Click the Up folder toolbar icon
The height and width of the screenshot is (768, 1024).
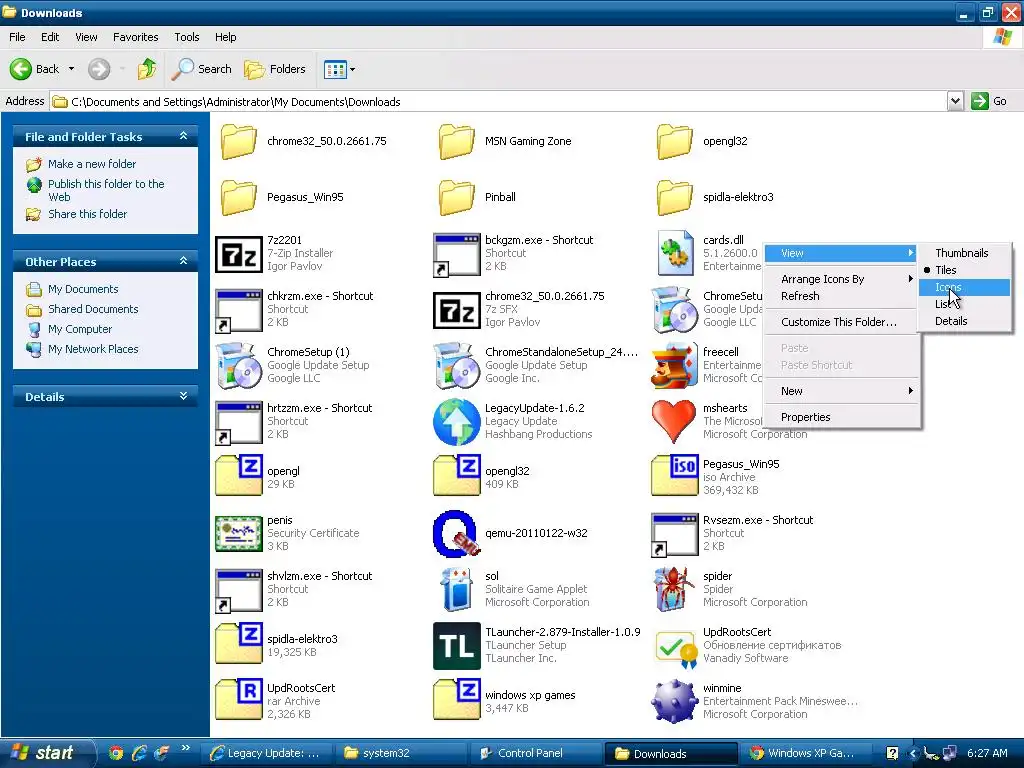point(147,69)
